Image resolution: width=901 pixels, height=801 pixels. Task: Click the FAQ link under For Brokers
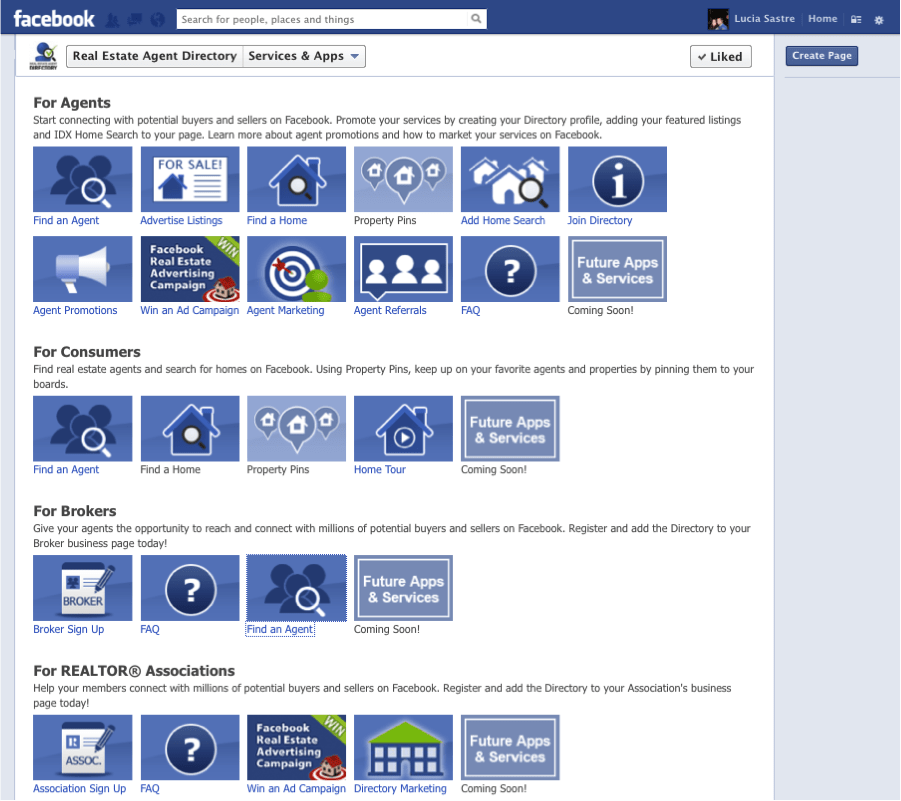coord(150,629)
